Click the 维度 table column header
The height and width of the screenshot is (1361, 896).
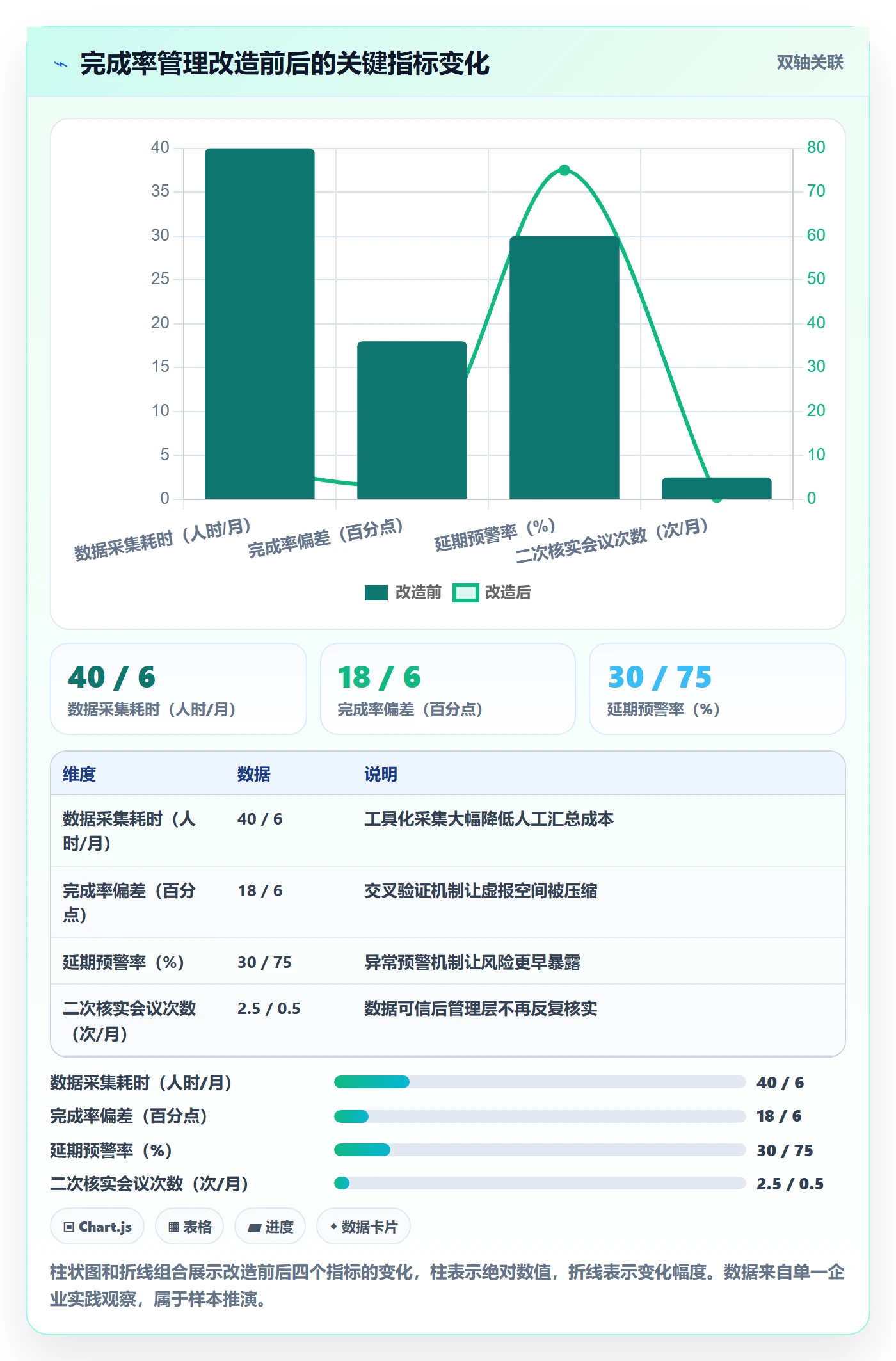pyautogui.click(x=79, y=774)
